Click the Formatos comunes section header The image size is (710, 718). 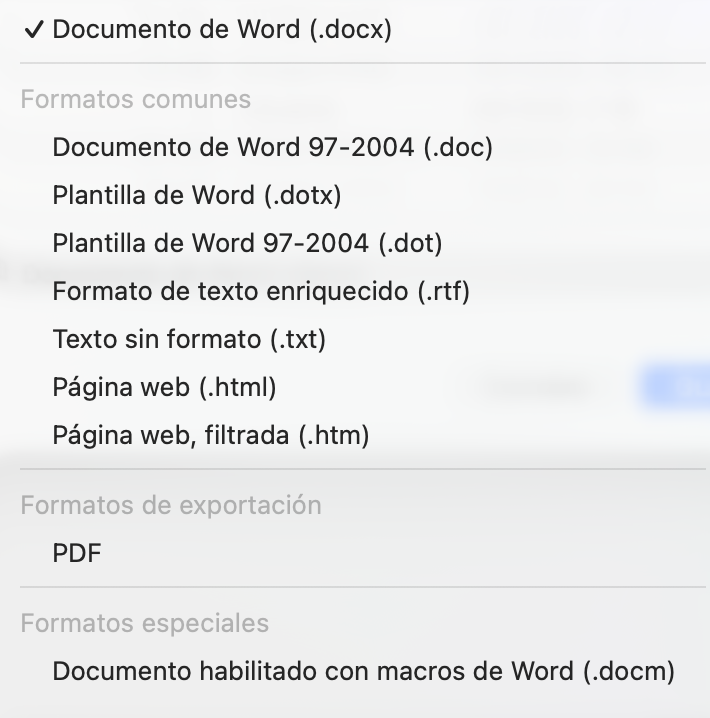(x=136, y=100)
